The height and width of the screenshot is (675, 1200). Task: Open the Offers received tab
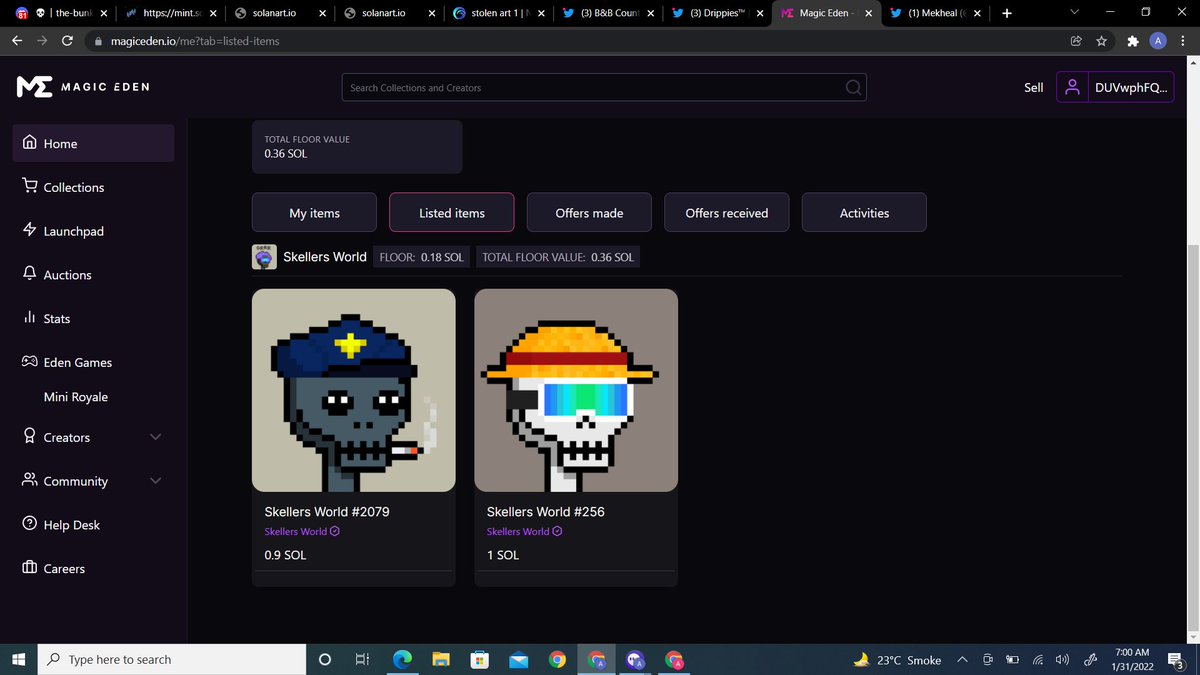tap(727, 212)
